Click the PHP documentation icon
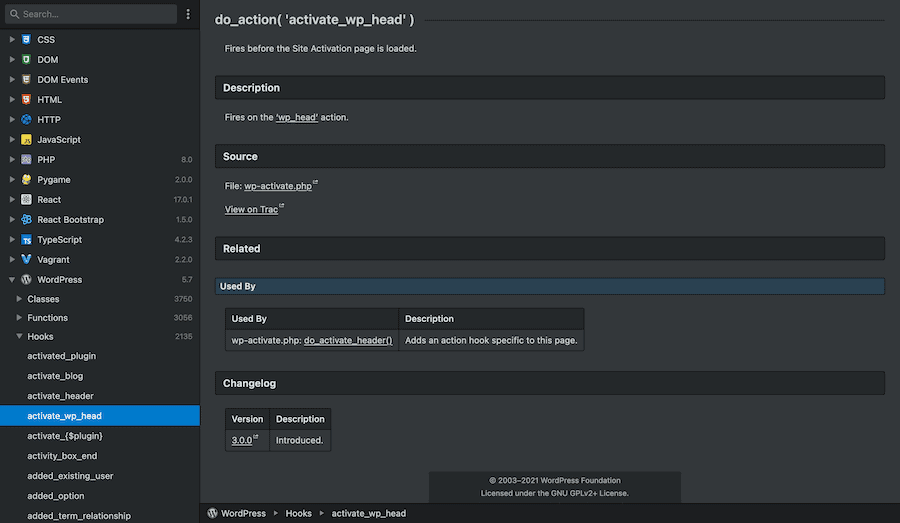900x523 pixels. point(26,160)
